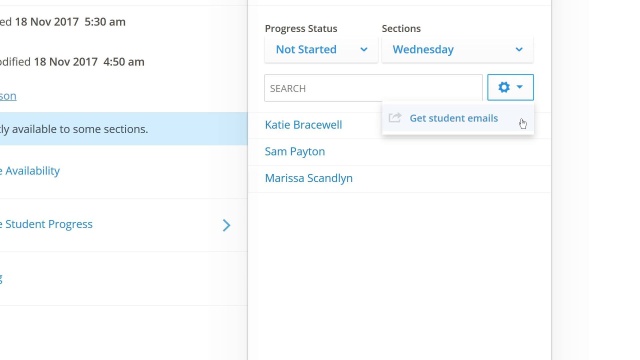This screenshot has width=640, height=360.
Task: Expand the Wednesday sections dropdown
Action: (x=458, y=49)
